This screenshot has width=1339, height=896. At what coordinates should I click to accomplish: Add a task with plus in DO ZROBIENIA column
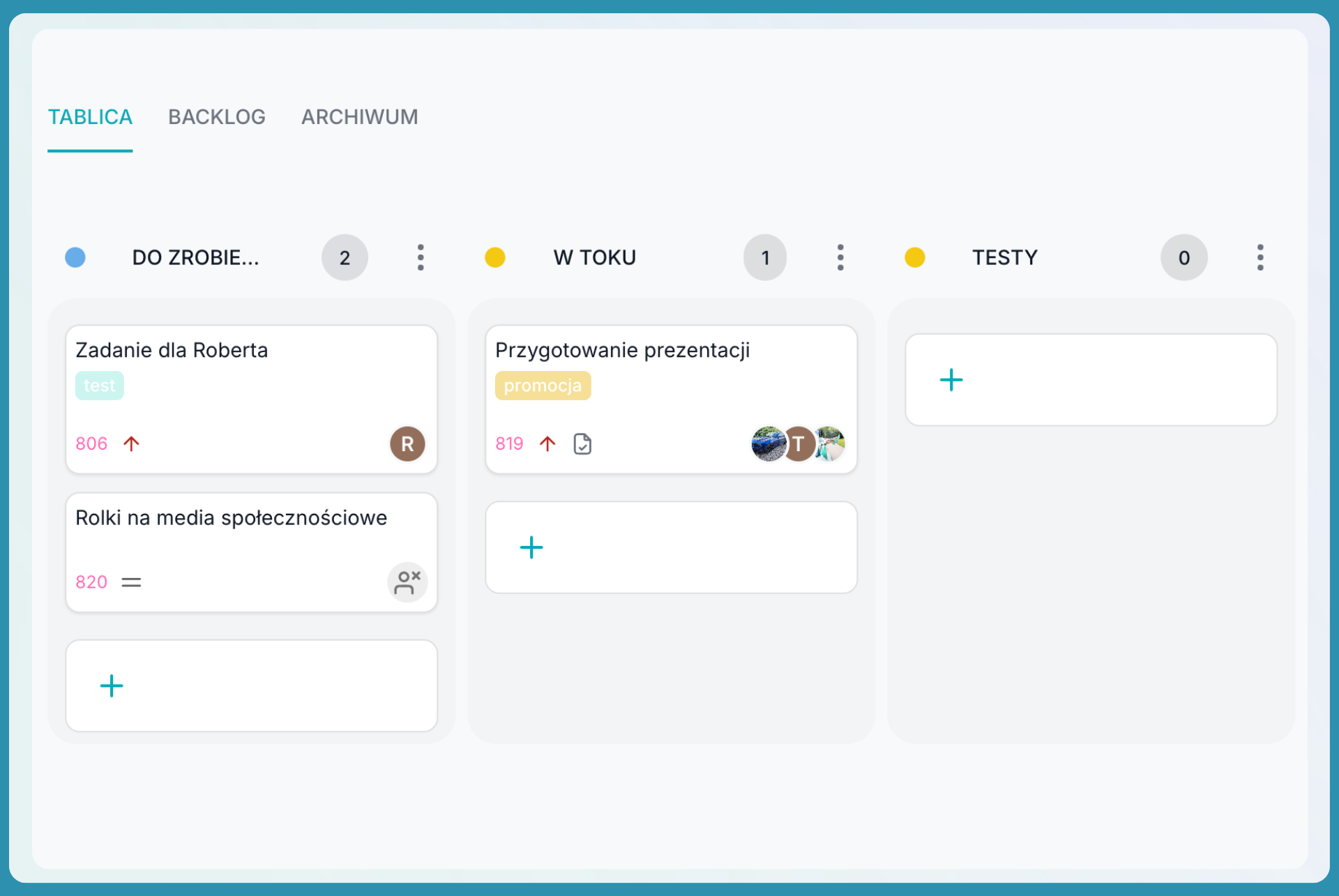click(112, 686)
